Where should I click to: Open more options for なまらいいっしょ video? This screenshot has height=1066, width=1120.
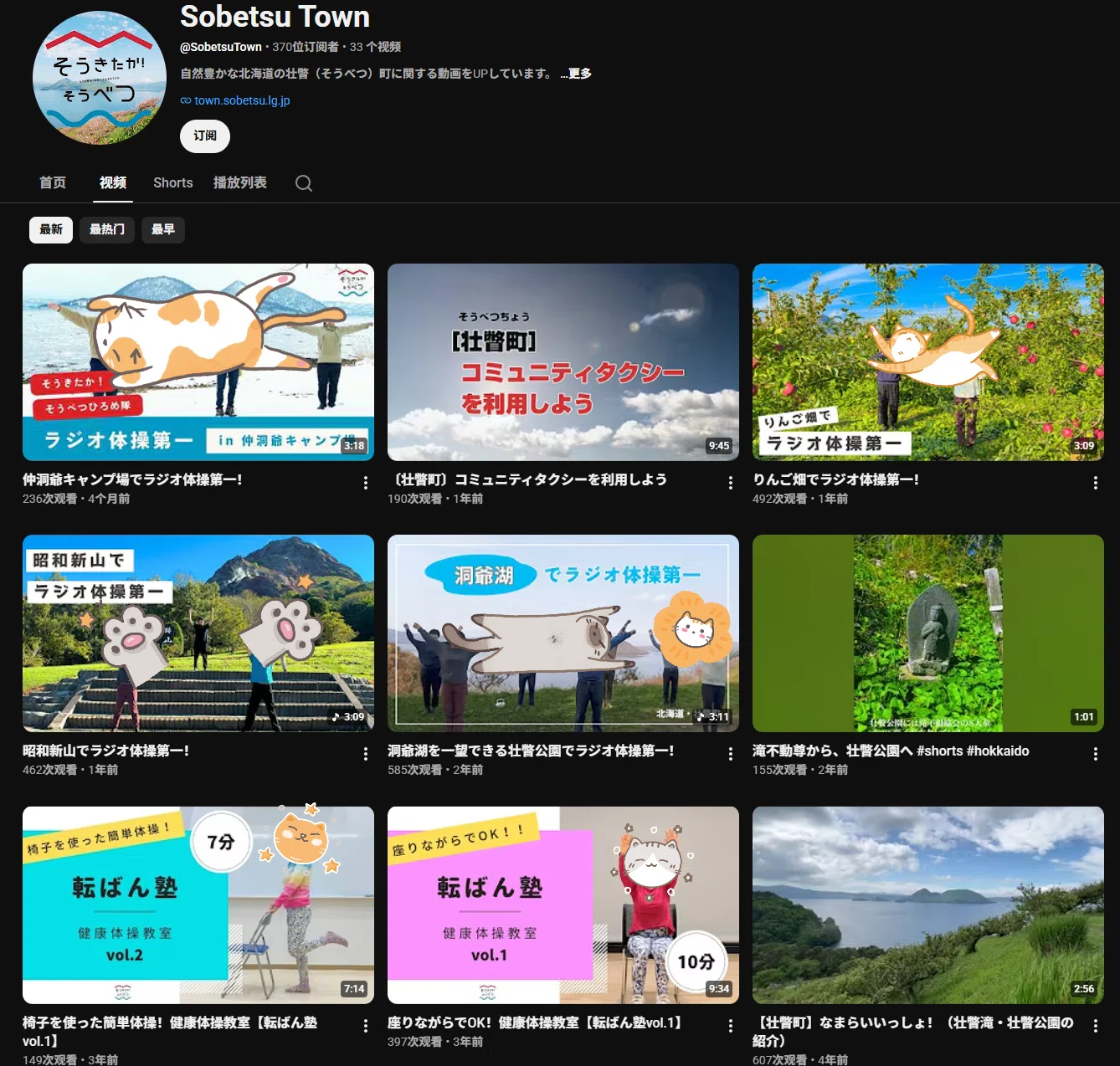(x=1096, y=1025)
